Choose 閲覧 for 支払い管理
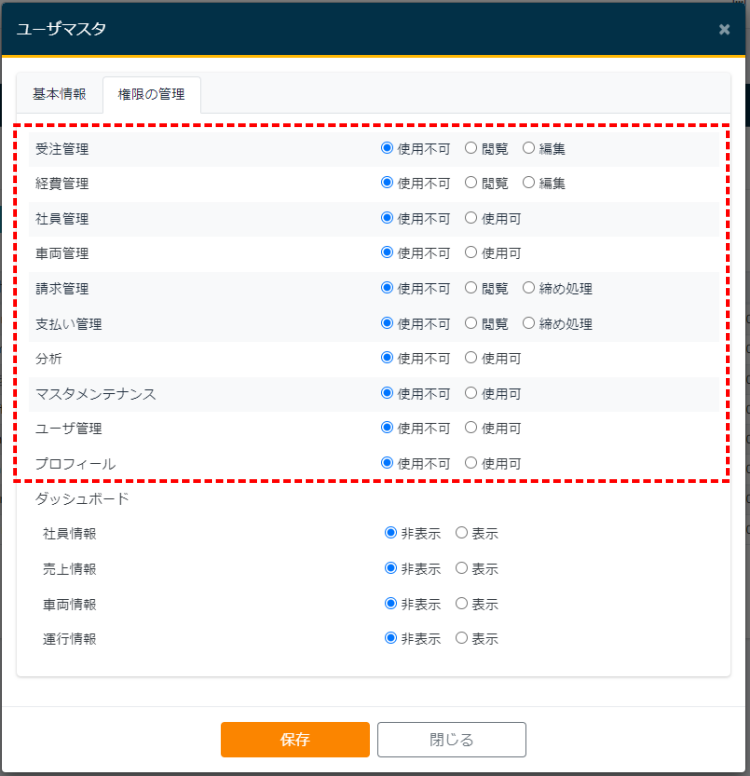The height and width of the screenshot is (776, 750). click(471, 323)
